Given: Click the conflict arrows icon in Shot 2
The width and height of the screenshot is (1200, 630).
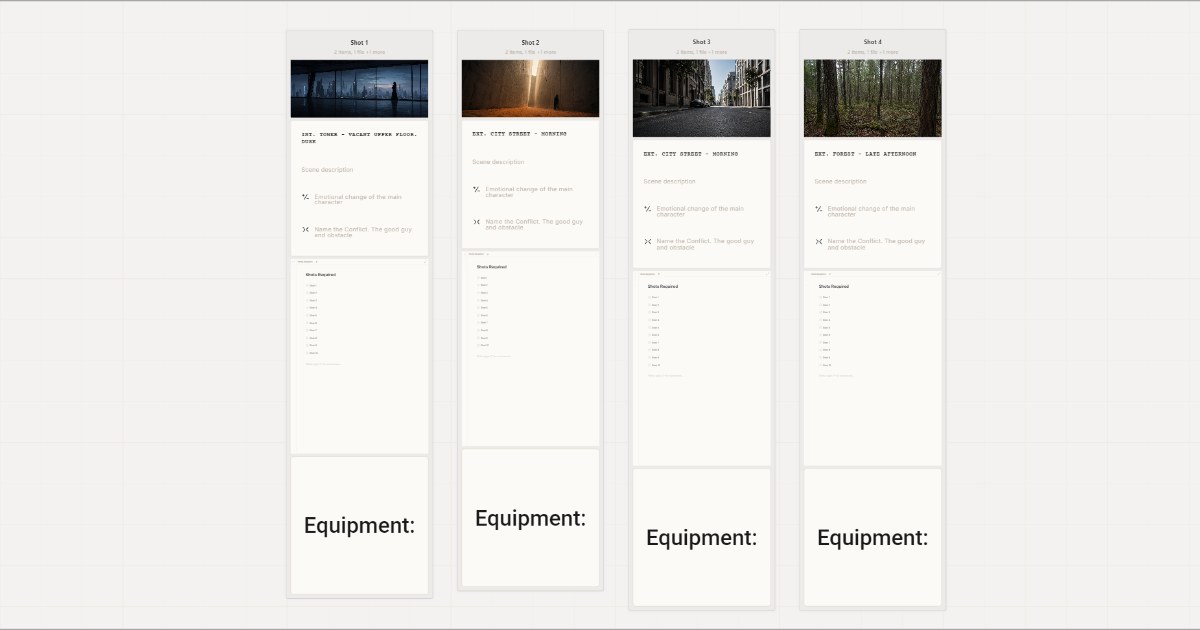Looking at the screenshot, I should coord(476,222).
